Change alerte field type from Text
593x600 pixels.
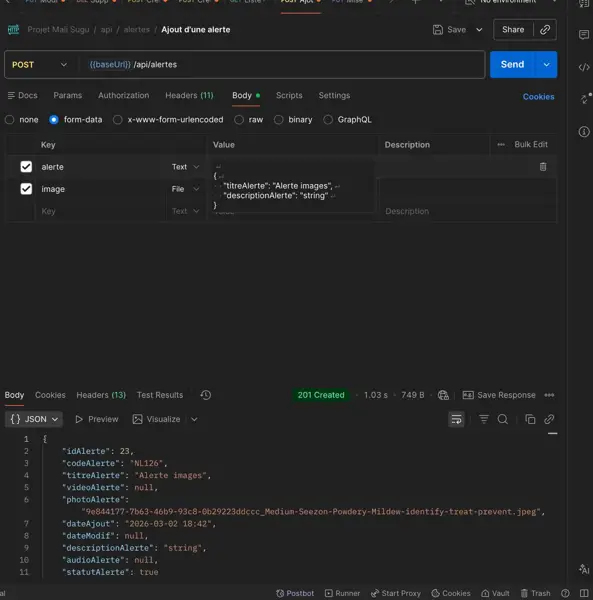point(185,167)
